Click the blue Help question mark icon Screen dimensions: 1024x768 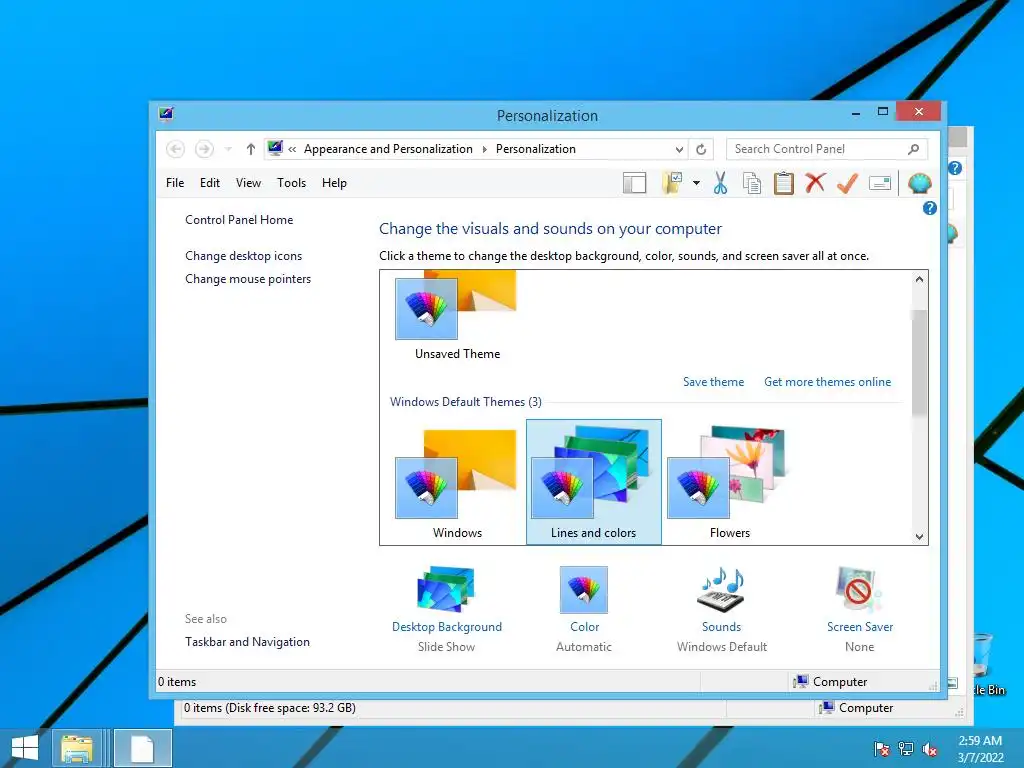click(929, 208)
